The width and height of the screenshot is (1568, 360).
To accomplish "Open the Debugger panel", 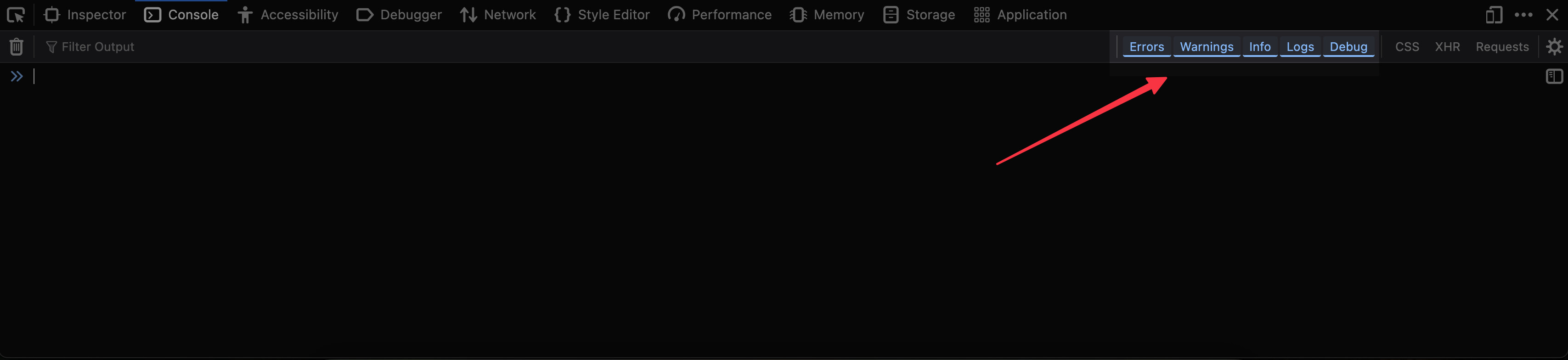I will (399, 15).
